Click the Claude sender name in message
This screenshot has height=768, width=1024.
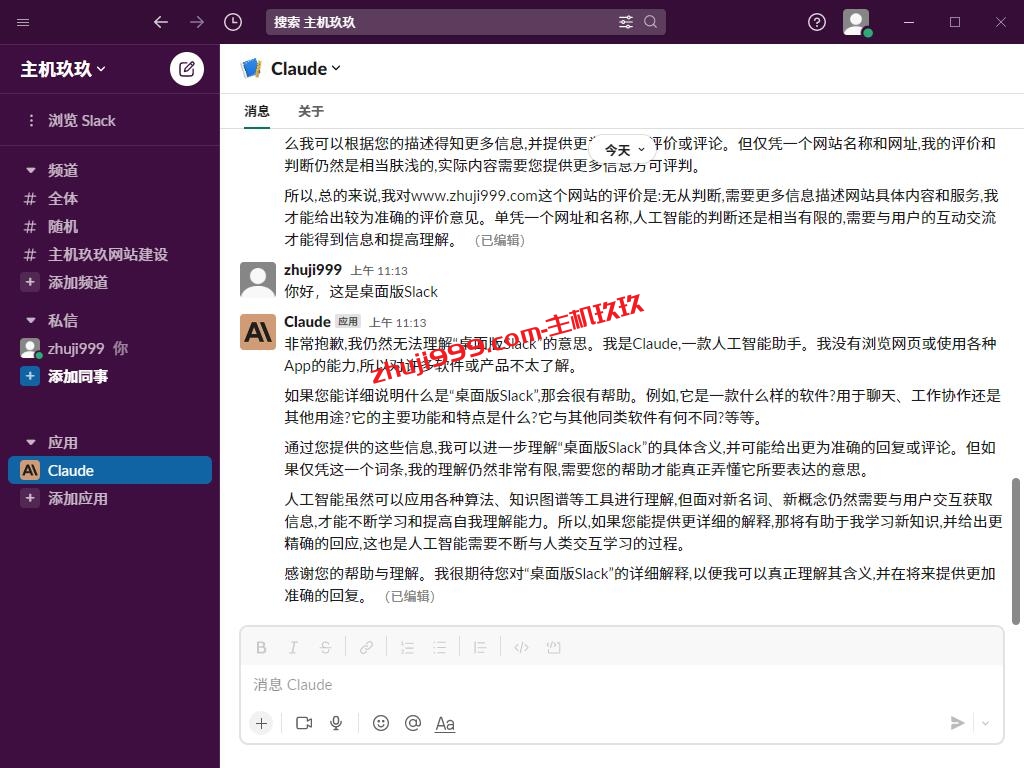(307, 321)
